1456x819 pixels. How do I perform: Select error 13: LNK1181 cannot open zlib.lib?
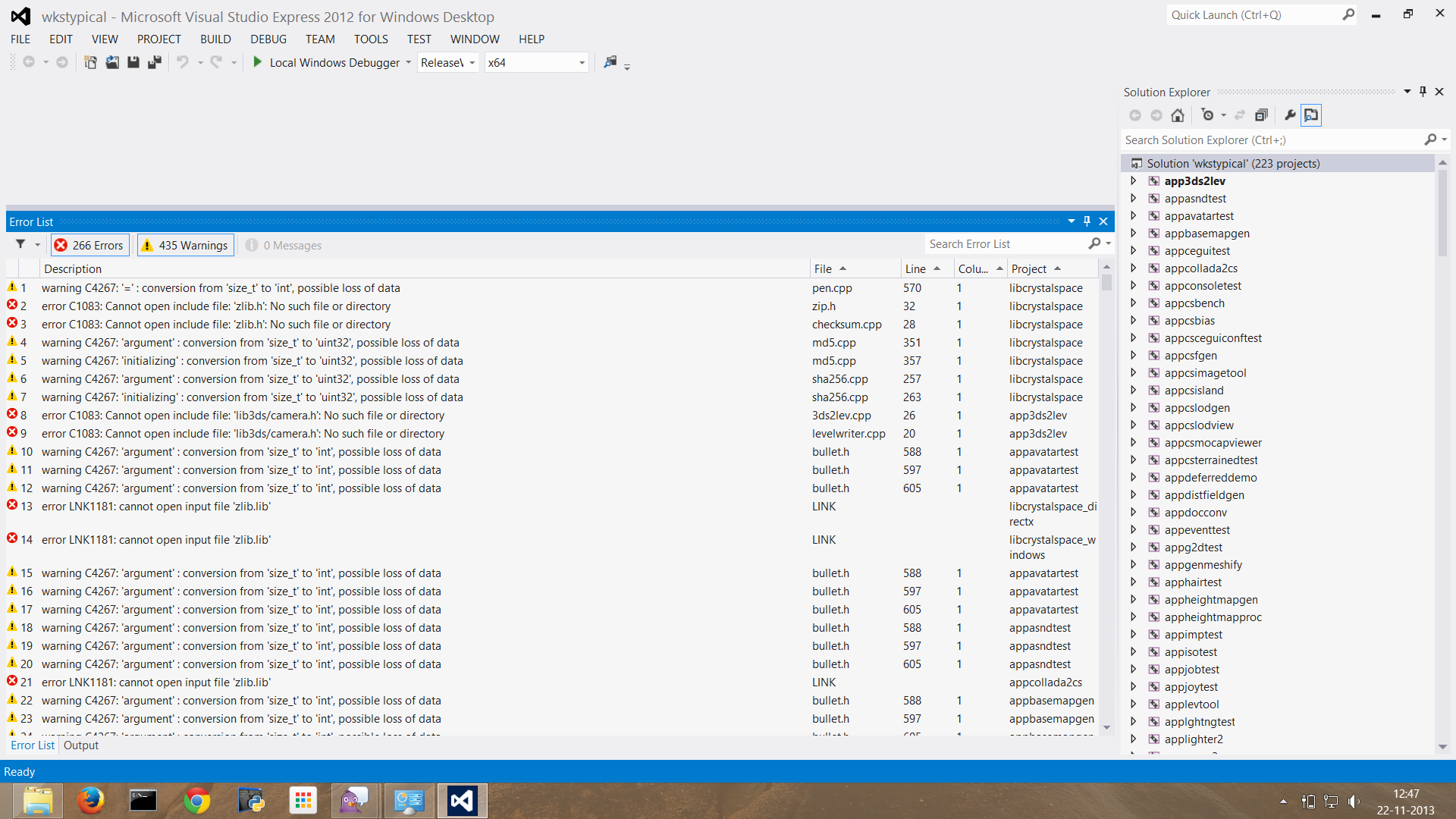[x=552, y=513]
